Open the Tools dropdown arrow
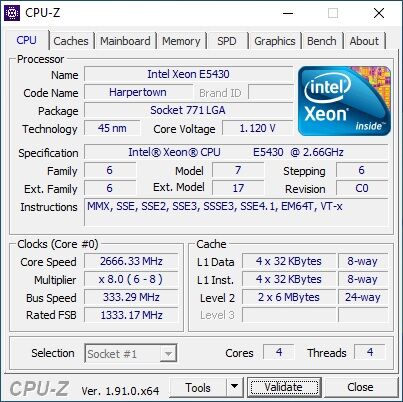The image size is (403, 402). click(x=235, y=387)
